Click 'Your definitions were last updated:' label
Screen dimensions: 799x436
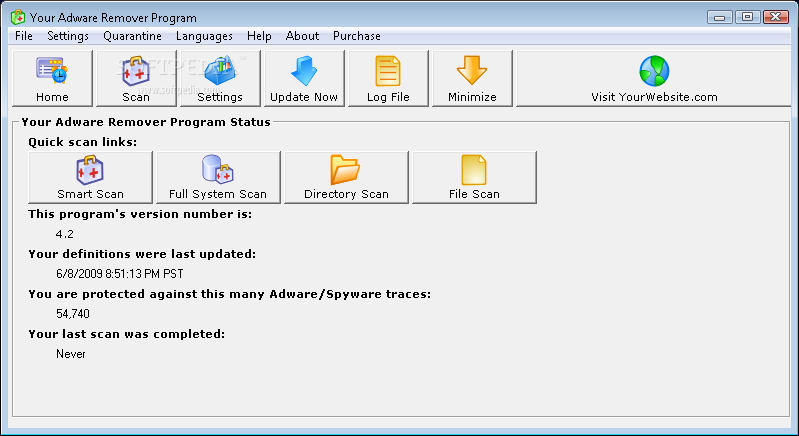(x=142, y=254)
